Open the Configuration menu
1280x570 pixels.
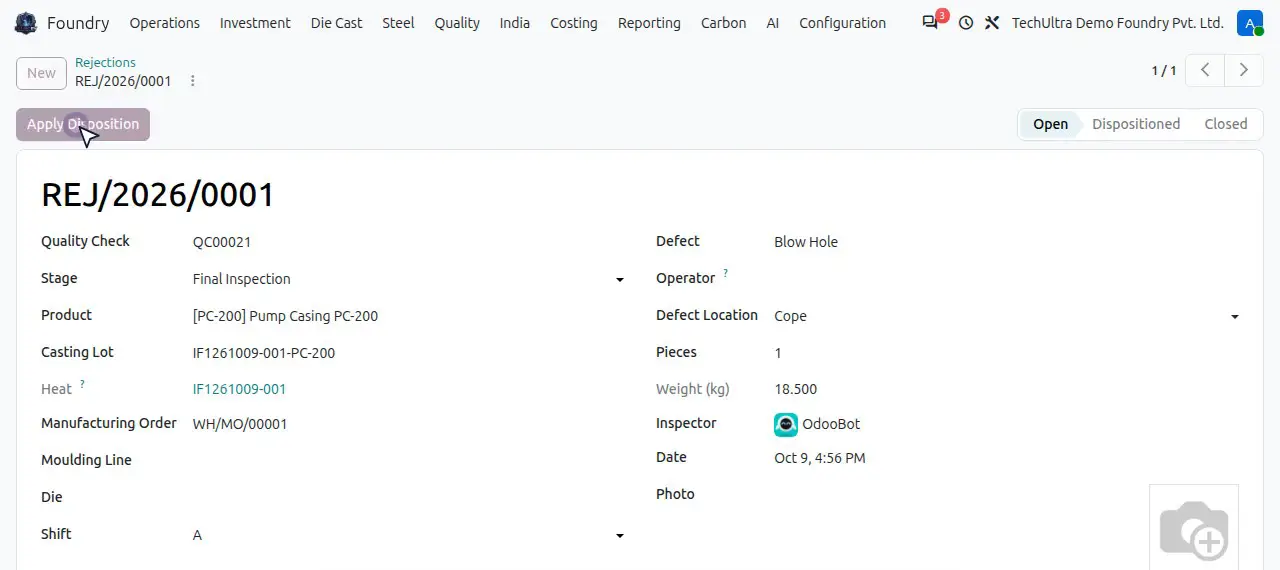coord(842,23)
